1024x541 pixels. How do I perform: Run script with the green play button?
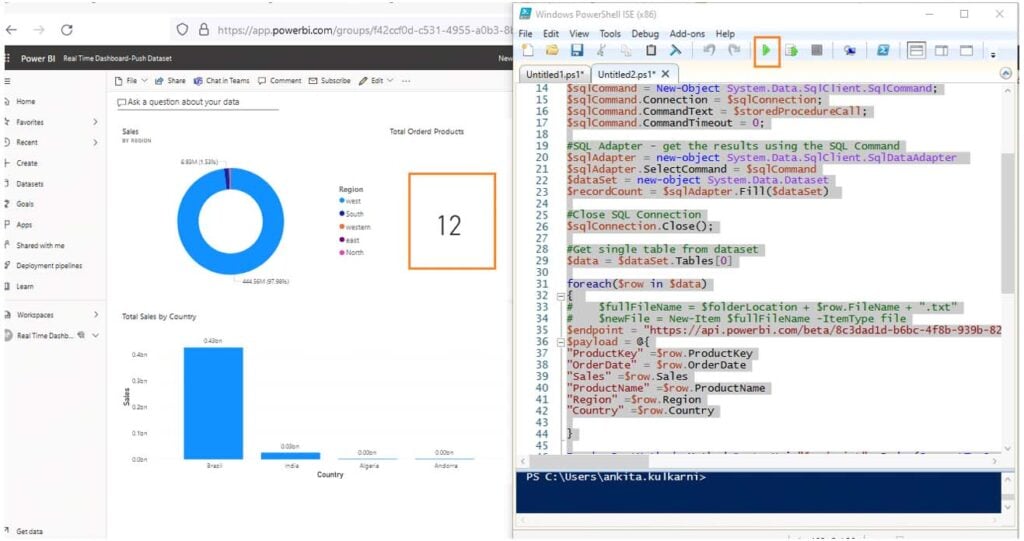point(767,50)
